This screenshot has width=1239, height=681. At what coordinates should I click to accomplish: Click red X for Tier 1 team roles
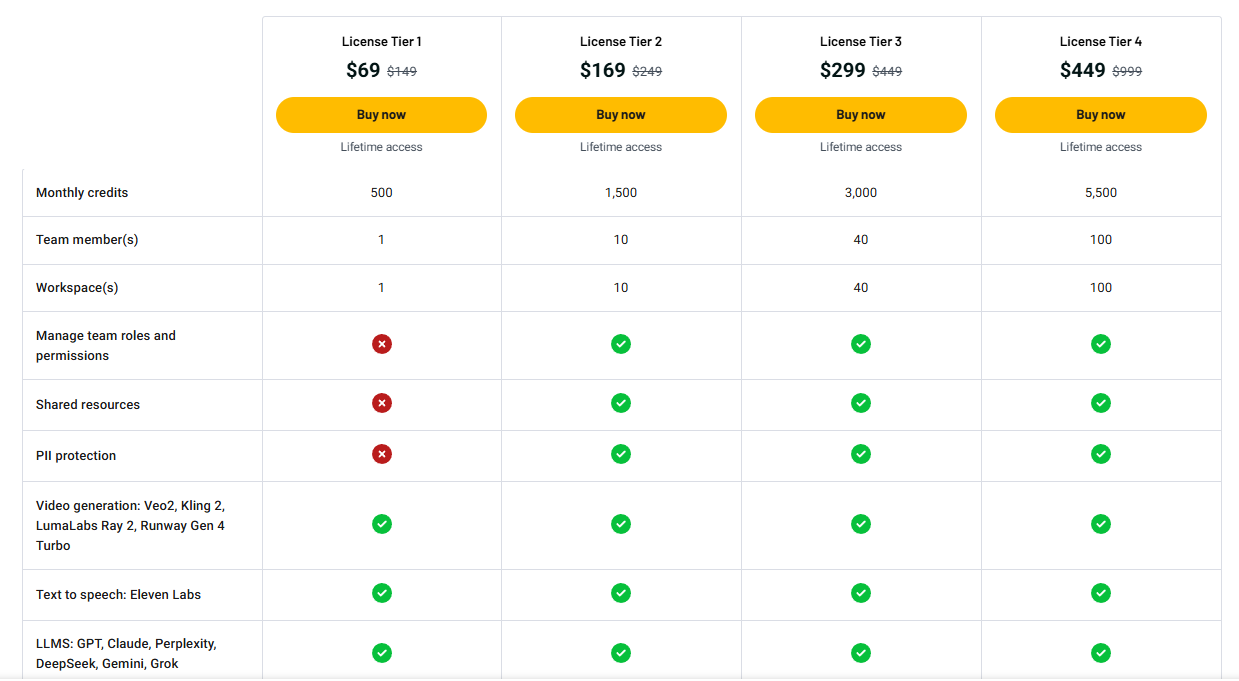click(x=382, y=344)
